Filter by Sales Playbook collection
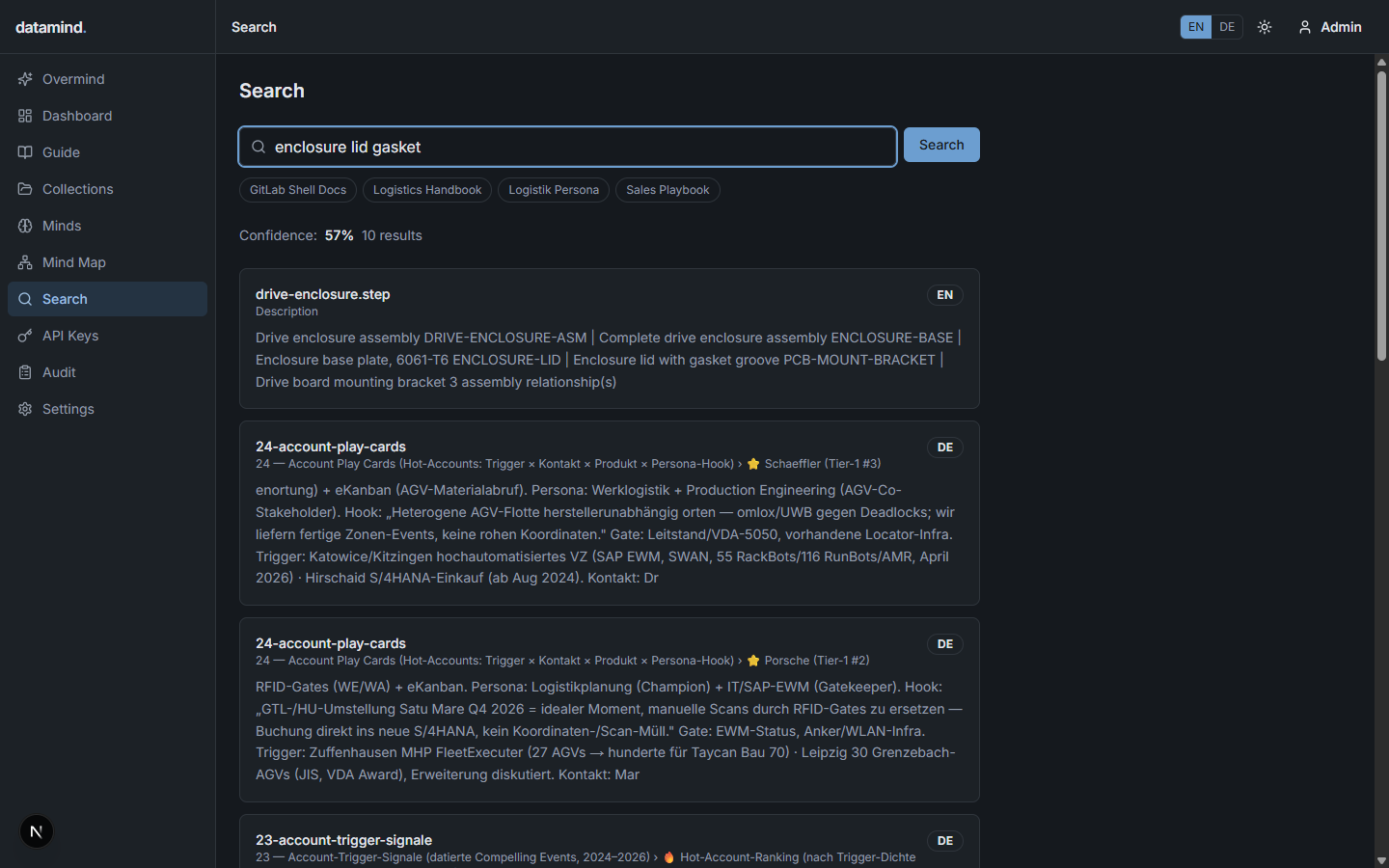 click(x=667, y=190)
